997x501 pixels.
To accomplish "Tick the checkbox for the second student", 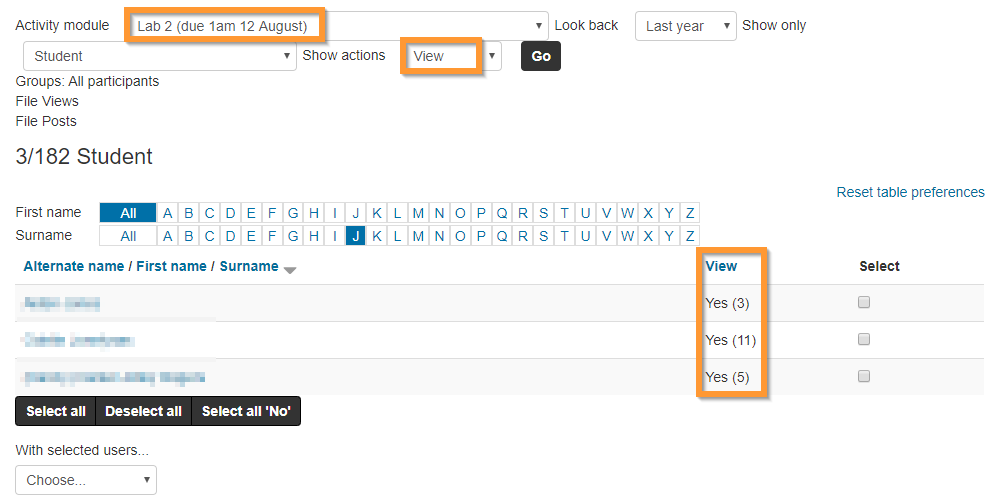I will [x=864, y=340].
